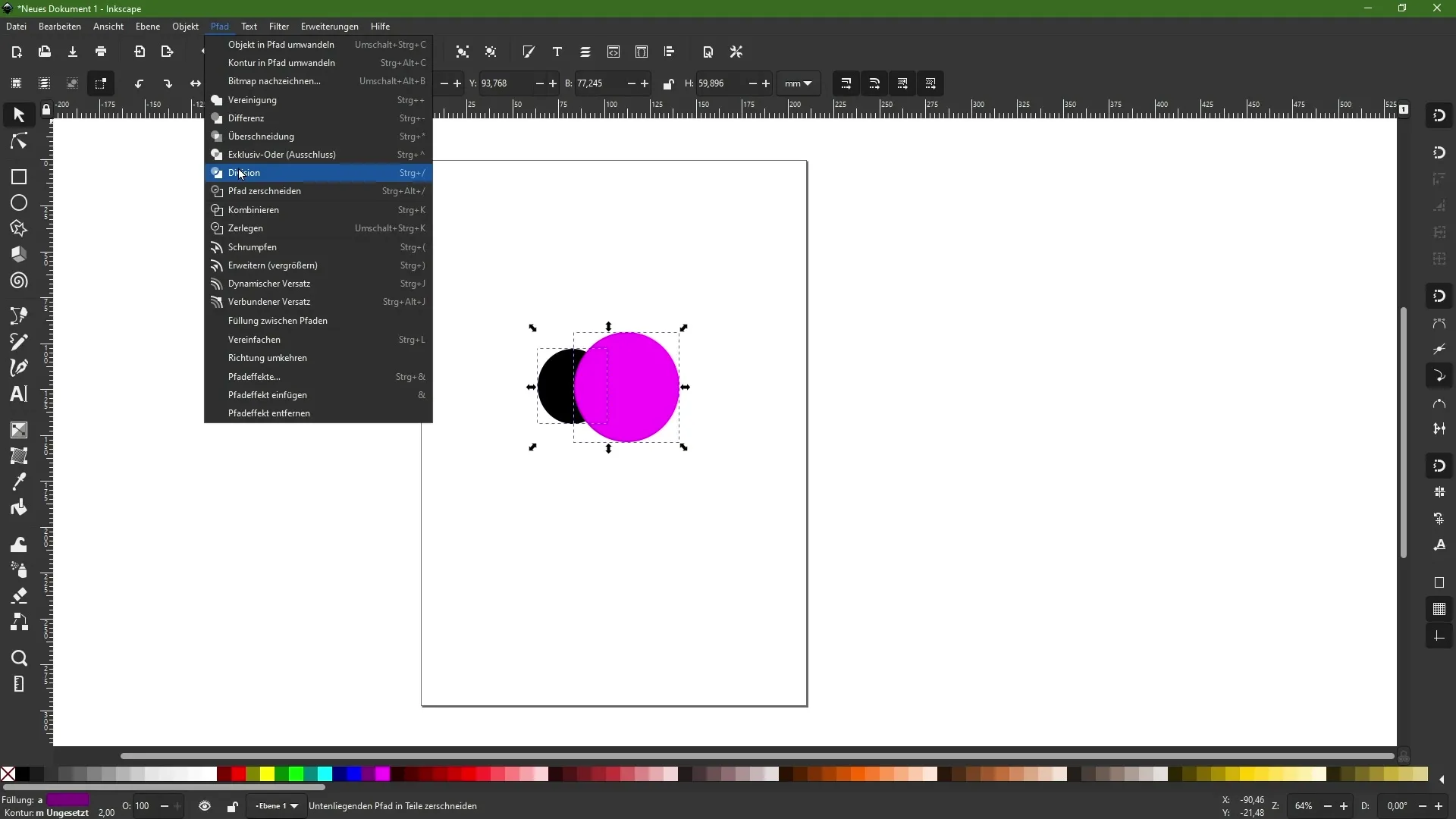Select the Calligraphy tool

[19, 368]
